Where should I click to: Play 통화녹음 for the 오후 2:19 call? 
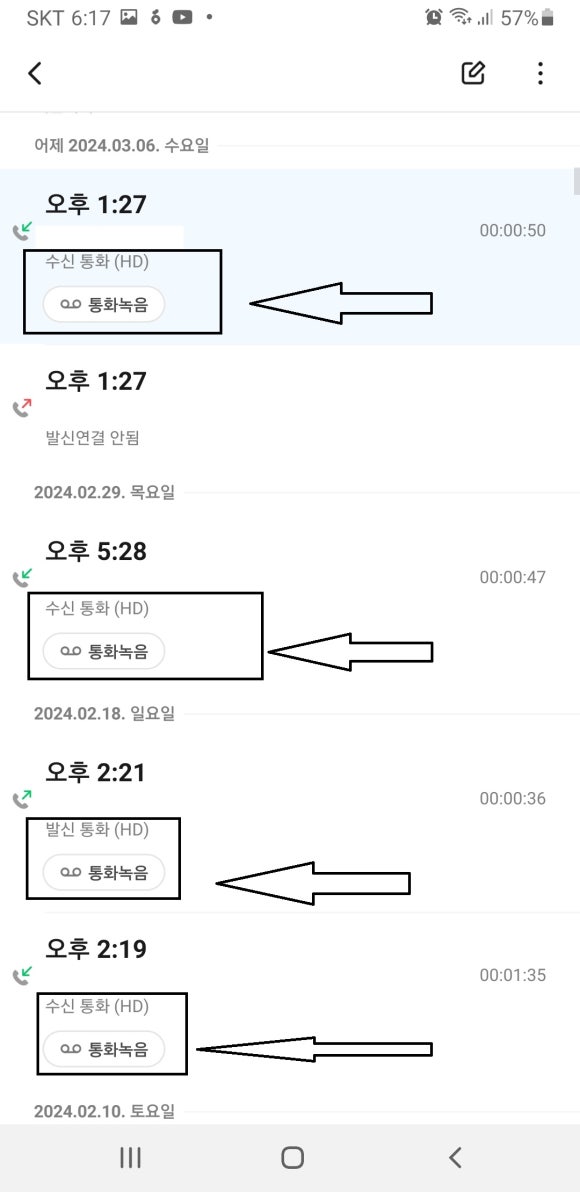pyautogui.click(x=104, y=1049)
